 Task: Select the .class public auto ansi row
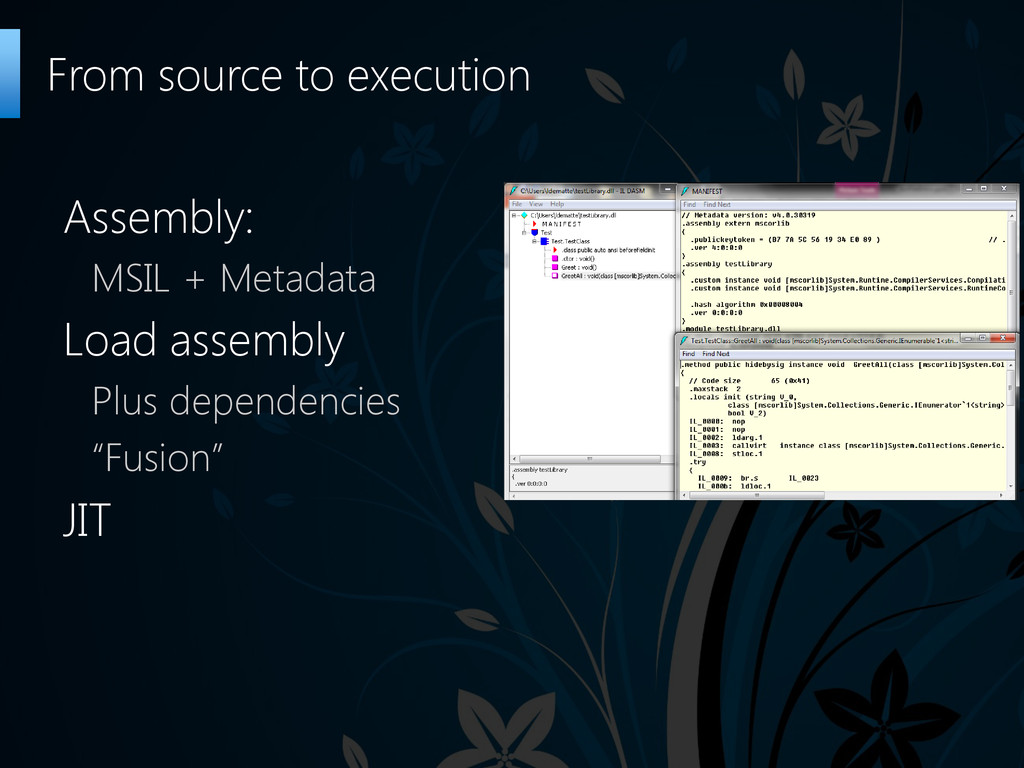pos(608,250)
